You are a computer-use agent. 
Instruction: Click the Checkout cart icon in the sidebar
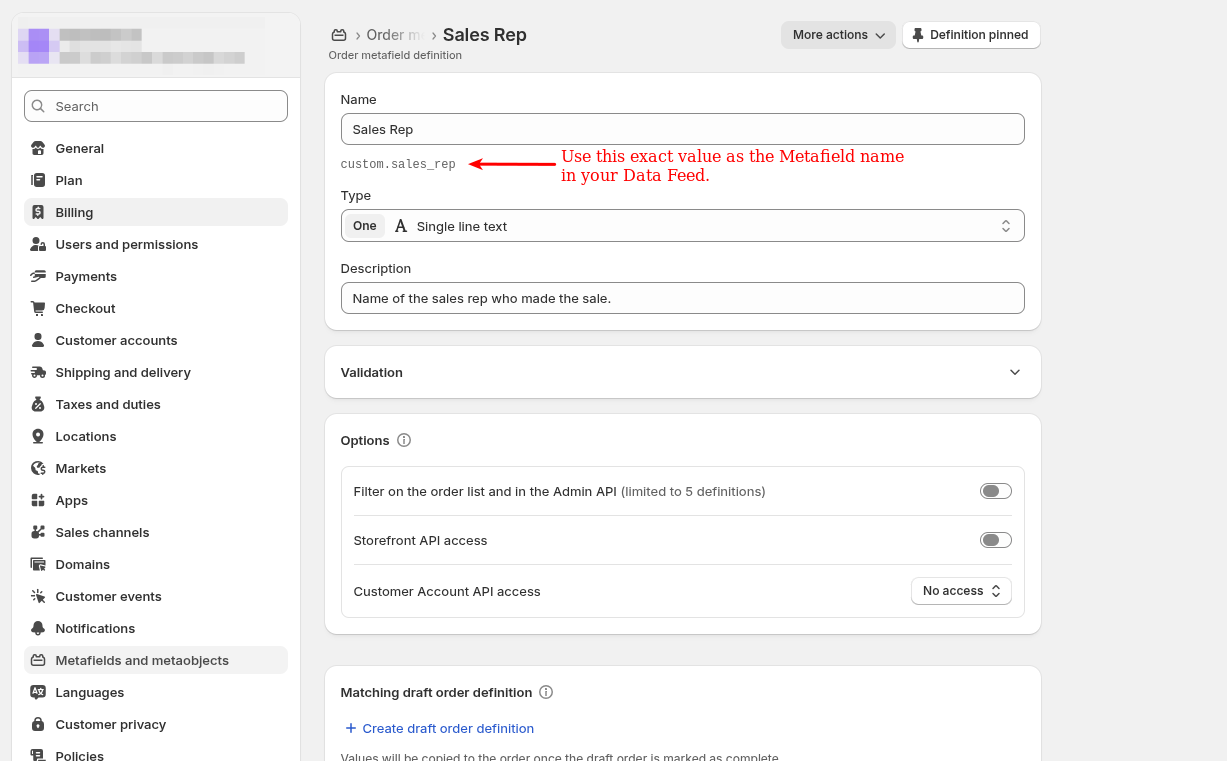pyautogui.click(x=38, y=308)
